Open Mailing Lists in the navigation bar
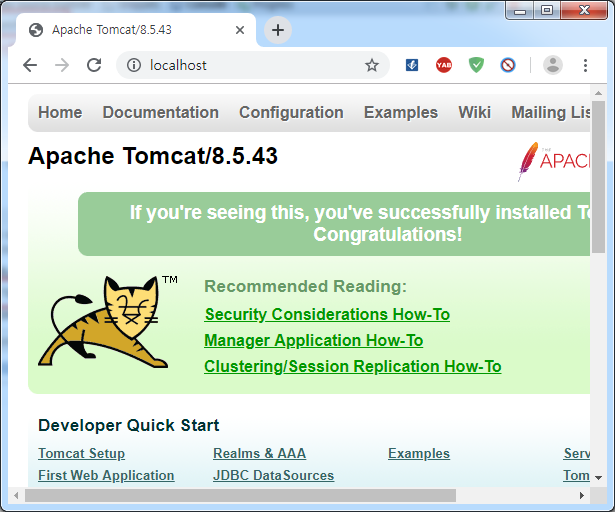The image size is (615, 512). click(x=551, y=113)
